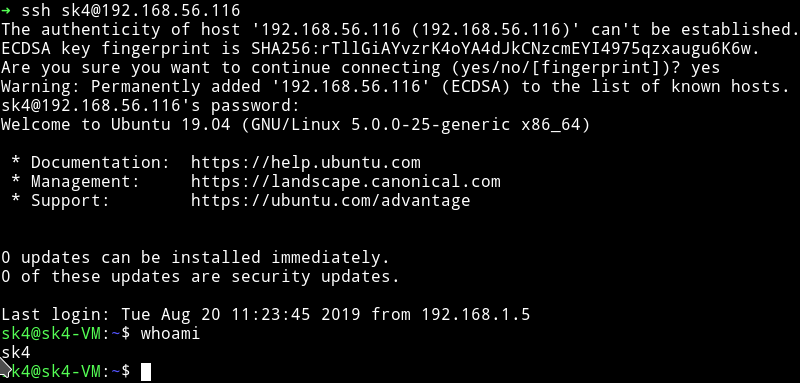Click the sk4 output below whoami

tap(16, 353)
